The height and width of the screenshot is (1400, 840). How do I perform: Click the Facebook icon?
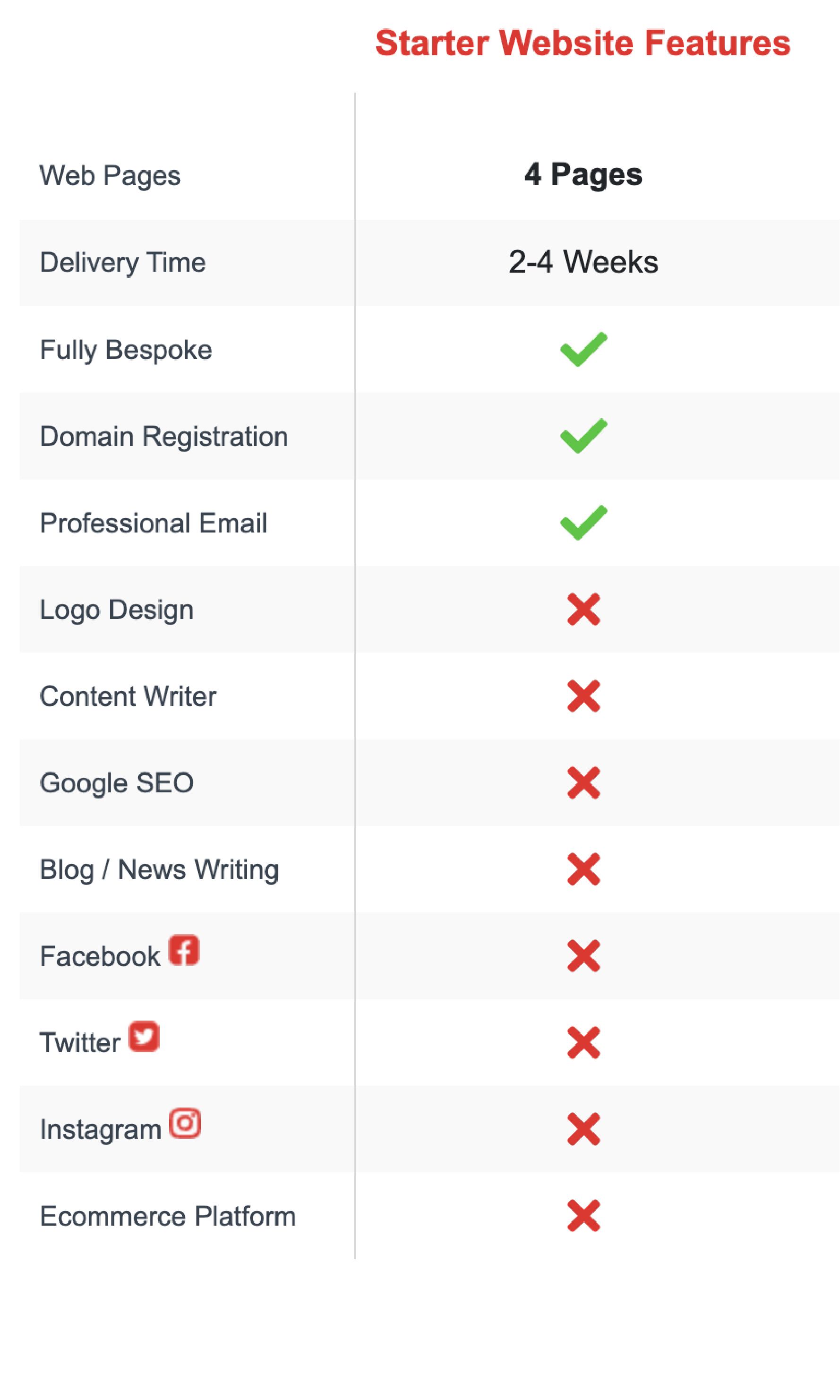[x=184, y=949]
